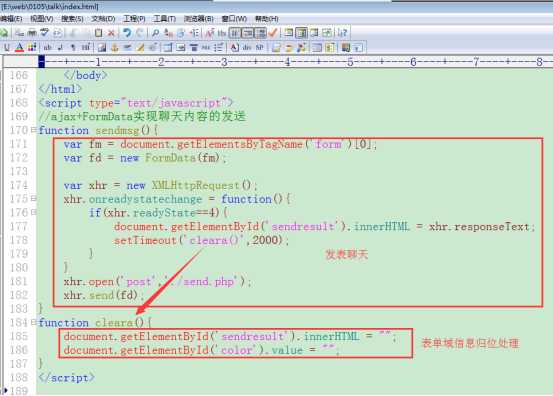Open the color palette picker icon
The height and width of the screenshot is (396, 553).
tap(32, 47)
